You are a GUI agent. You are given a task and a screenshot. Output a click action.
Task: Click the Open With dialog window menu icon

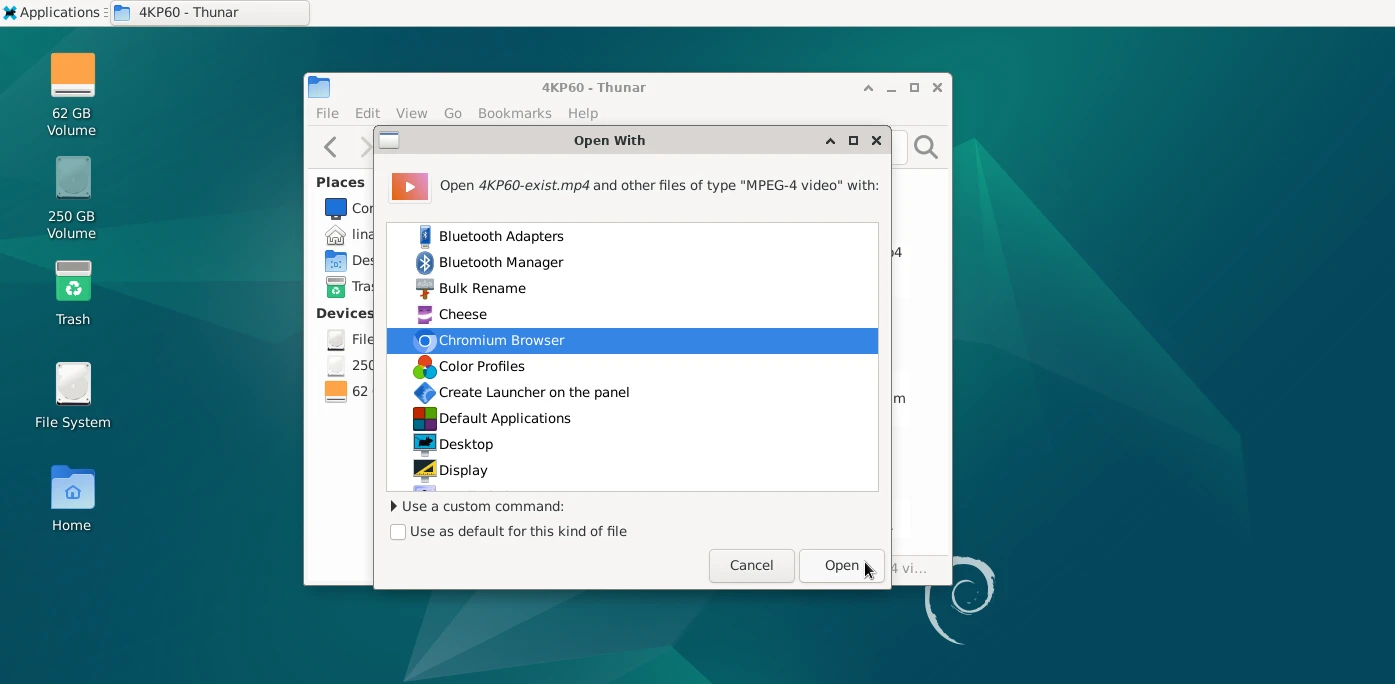coord(390,141)
